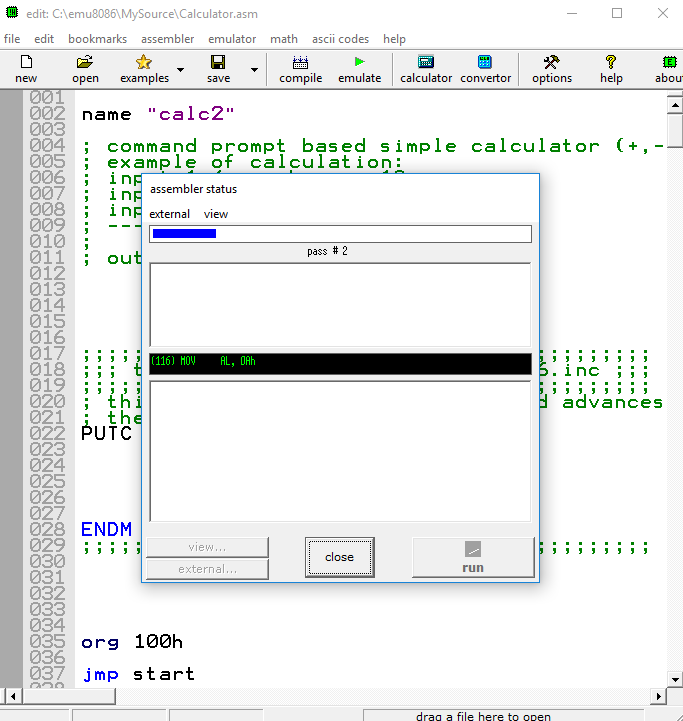
Task: Click horizontal scrollbar left arrow
Action: click(x=13, y=696)
